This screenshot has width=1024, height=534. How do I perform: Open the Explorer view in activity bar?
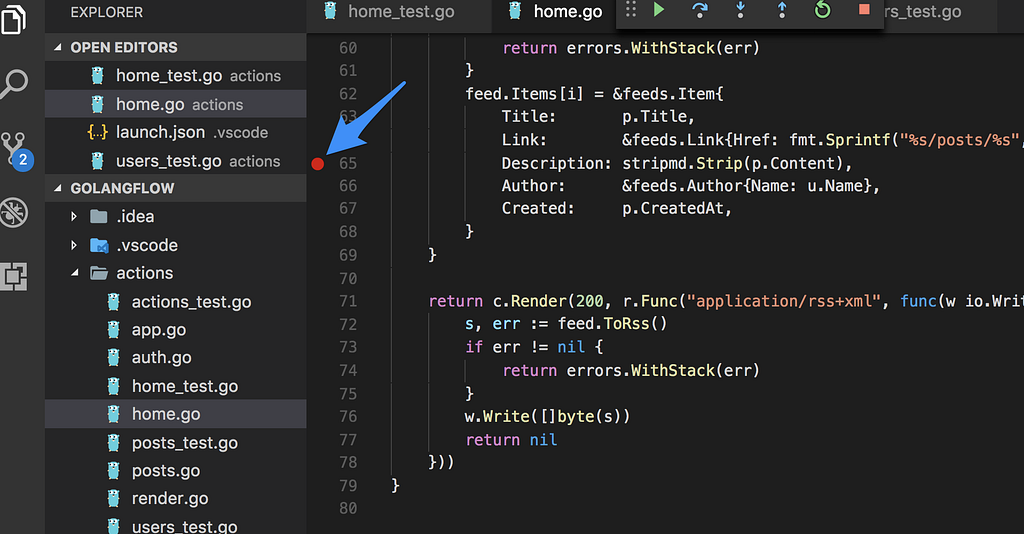(14, 18)
